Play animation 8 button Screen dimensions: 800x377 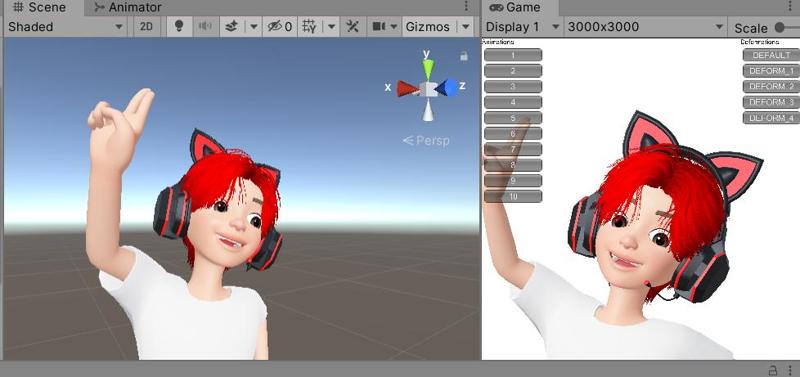pyautogui.click(x=513, y=165)
